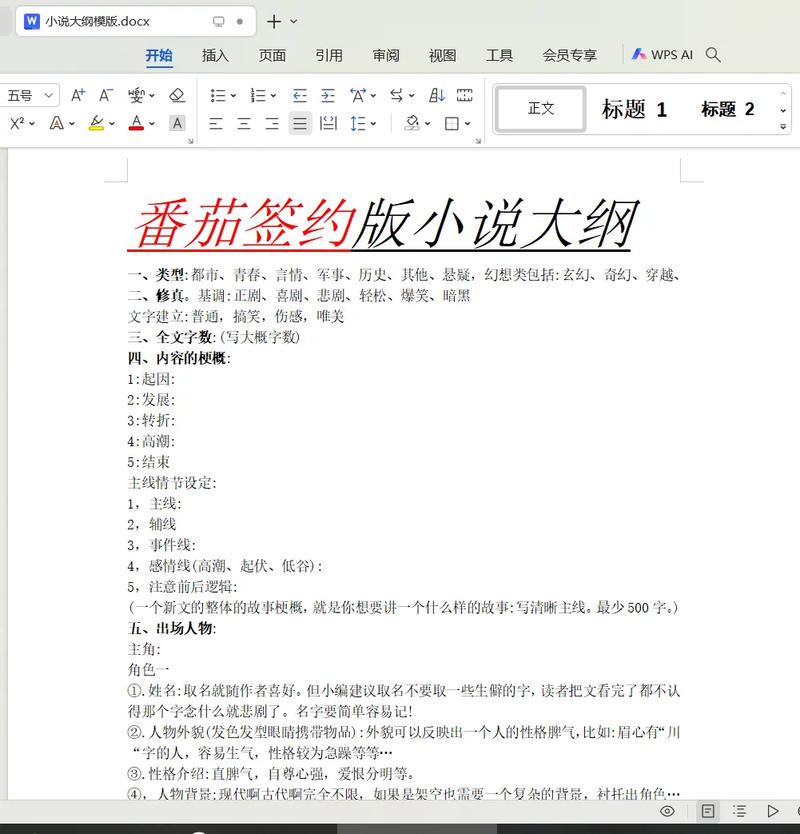Click the line spacing icon

357,124
